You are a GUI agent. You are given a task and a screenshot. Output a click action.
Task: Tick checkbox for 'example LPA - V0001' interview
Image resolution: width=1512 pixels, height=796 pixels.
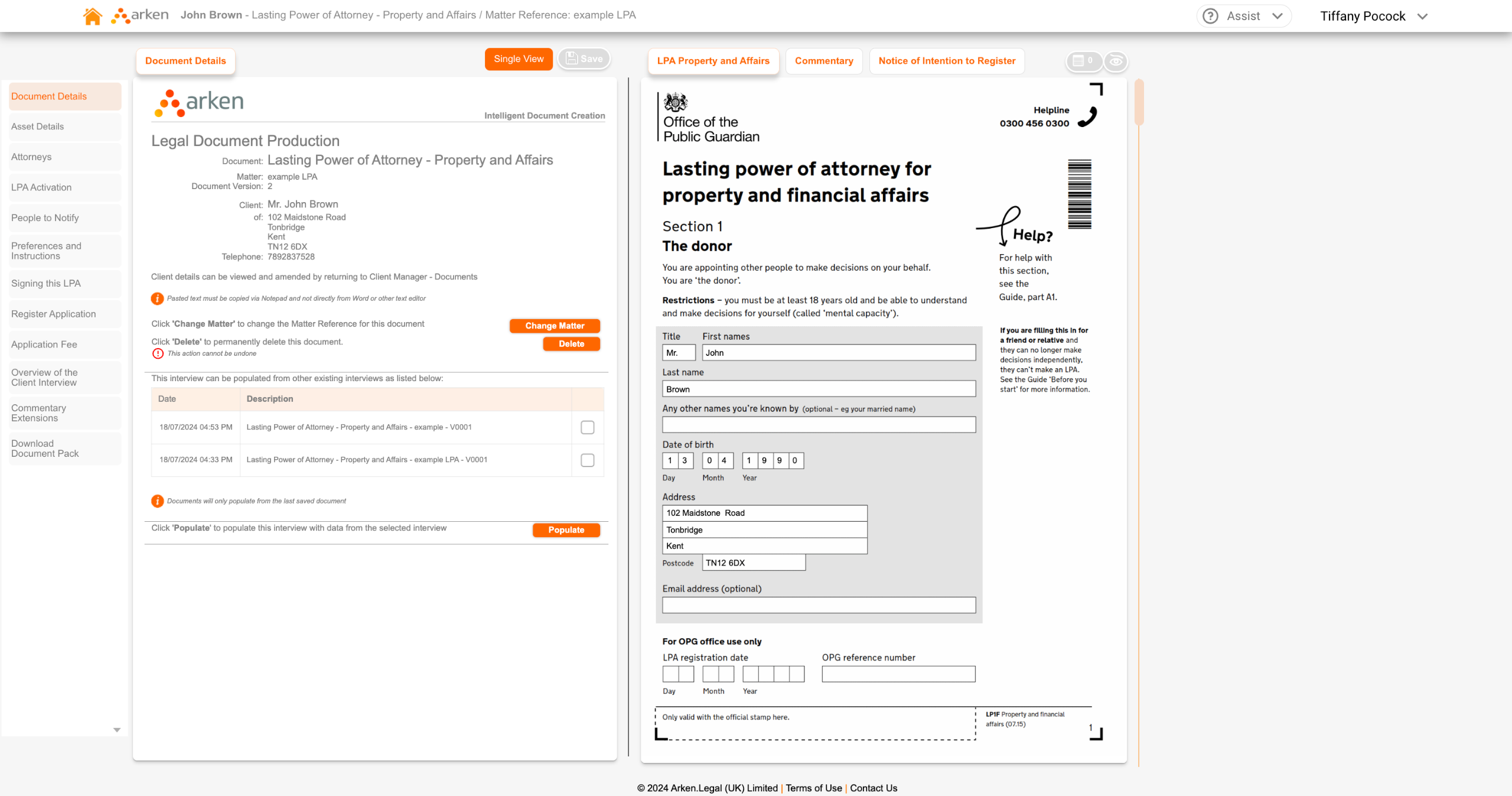click(x=587, y=460)
